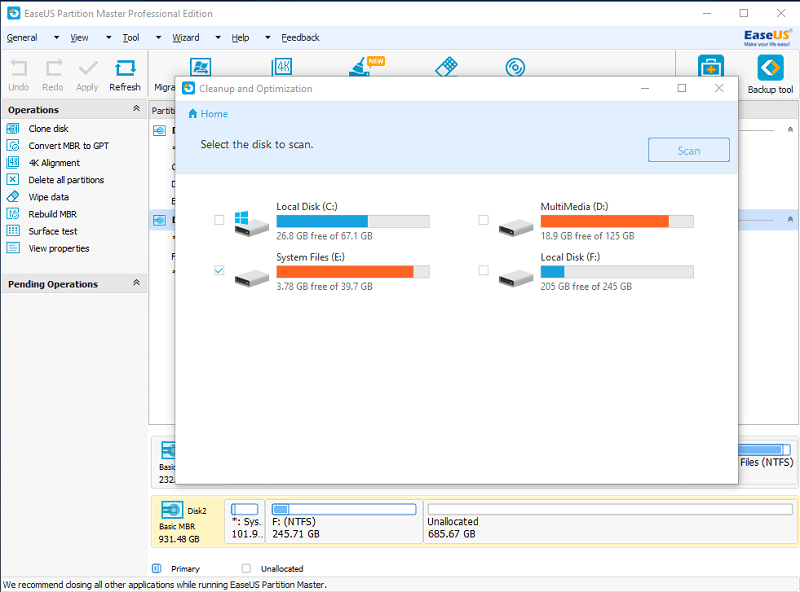Click the Apply checkmark icon
The image size is (800, 592).
tap(88, 68)
